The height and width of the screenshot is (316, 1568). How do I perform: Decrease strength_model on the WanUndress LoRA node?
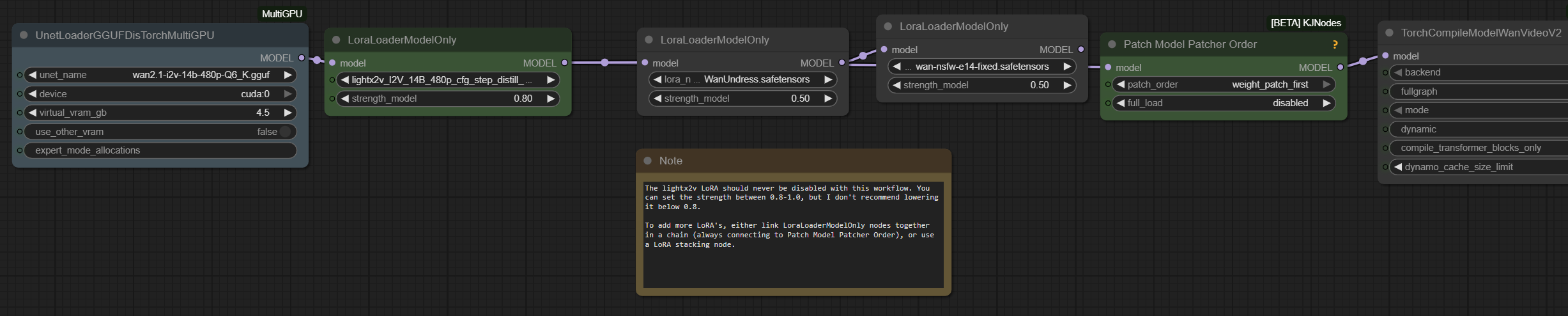(x=657, y=99)
